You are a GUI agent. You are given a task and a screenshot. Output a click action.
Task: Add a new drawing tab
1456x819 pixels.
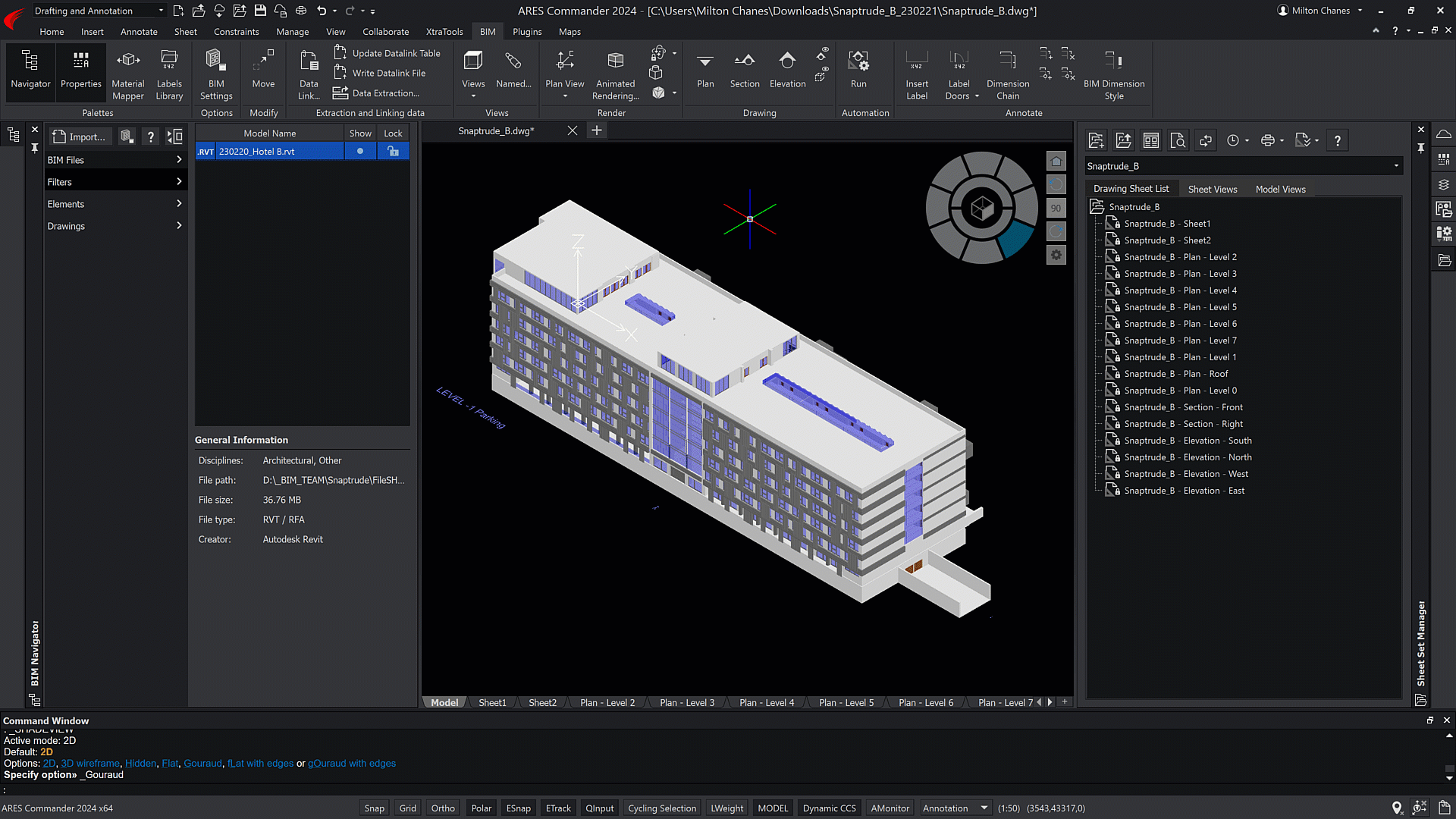(597, 130)
